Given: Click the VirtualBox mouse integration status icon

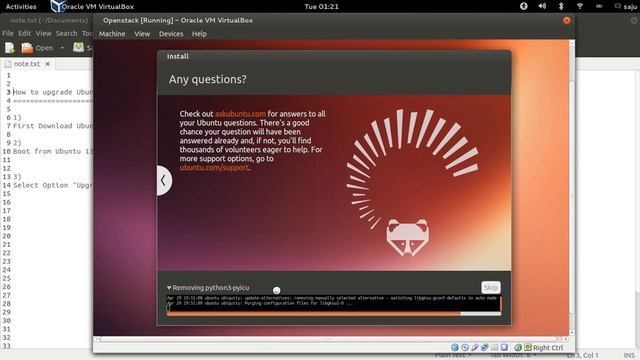Looking at the screenshot, I should tap(518, 347).
